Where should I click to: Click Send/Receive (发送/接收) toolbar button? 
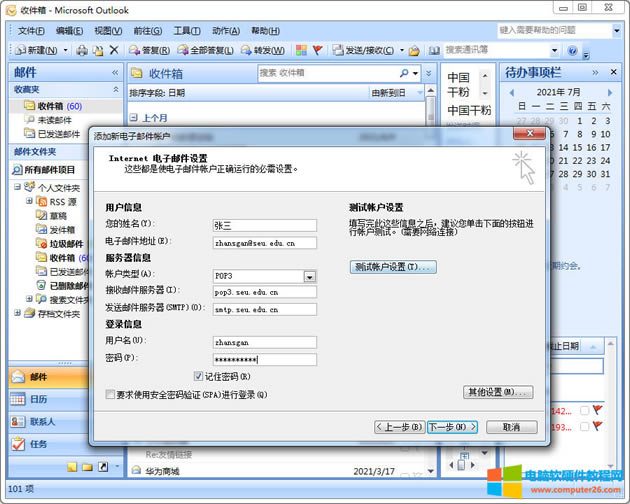pos(364,50)
